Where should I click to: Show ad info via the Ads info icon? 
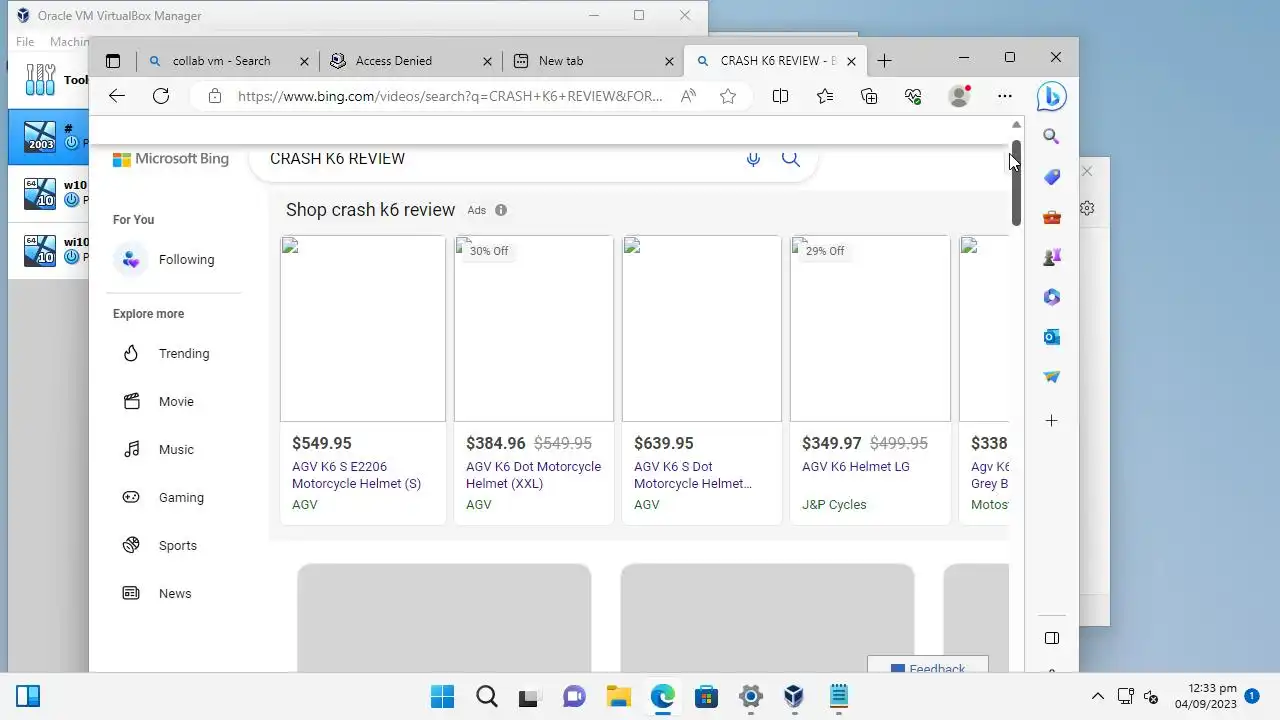coord(501,210)
